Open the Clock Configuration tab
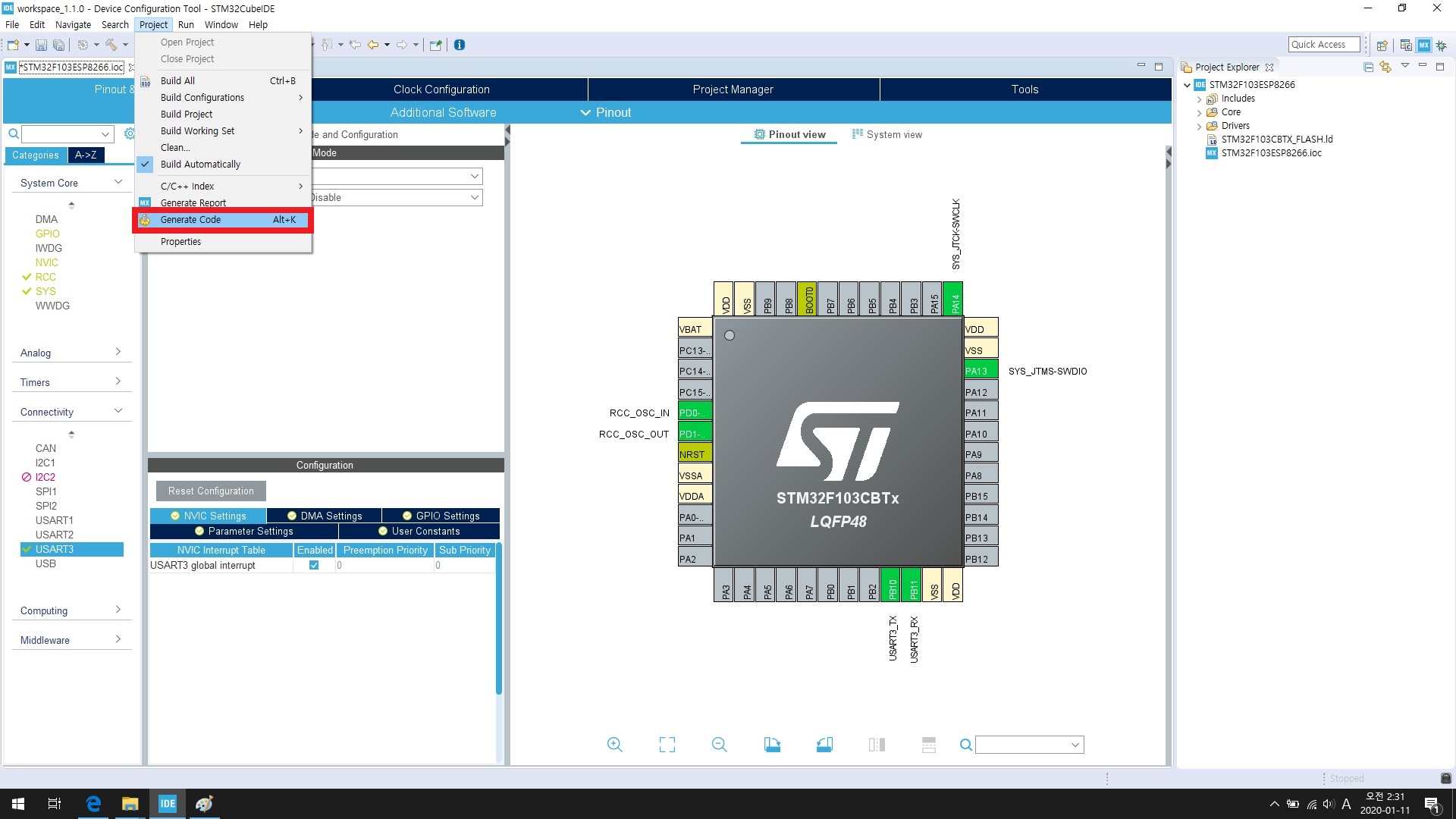 tap(441, 89)
